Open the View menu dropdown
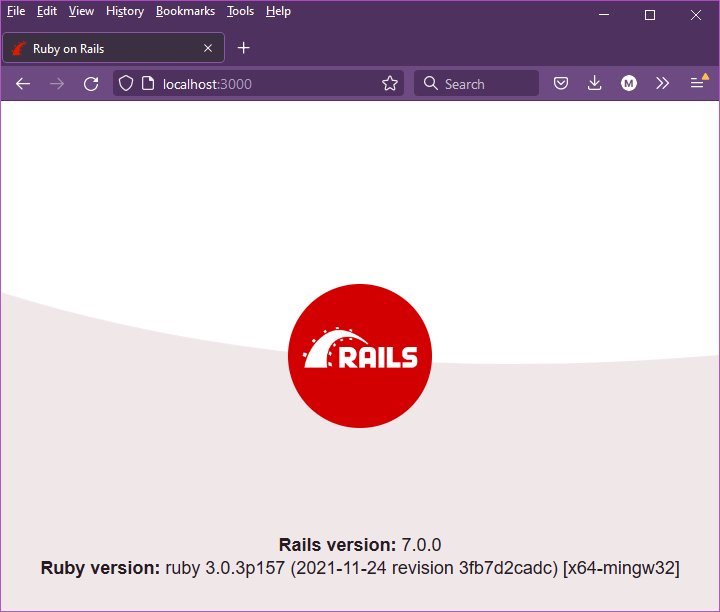The image size is (720, 612). pyautogui.click(x=81, y=11)
